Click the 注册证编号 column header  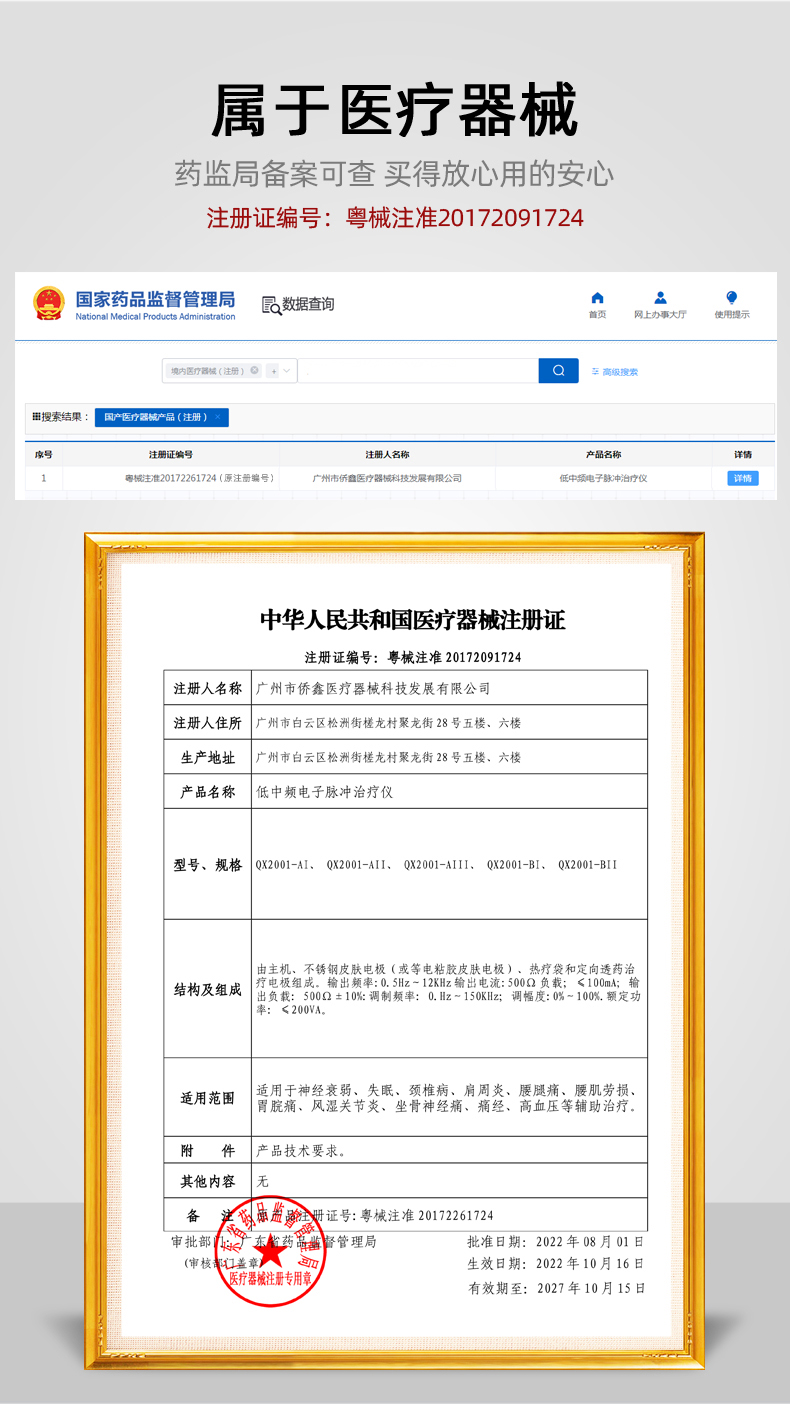pos(171,454)
